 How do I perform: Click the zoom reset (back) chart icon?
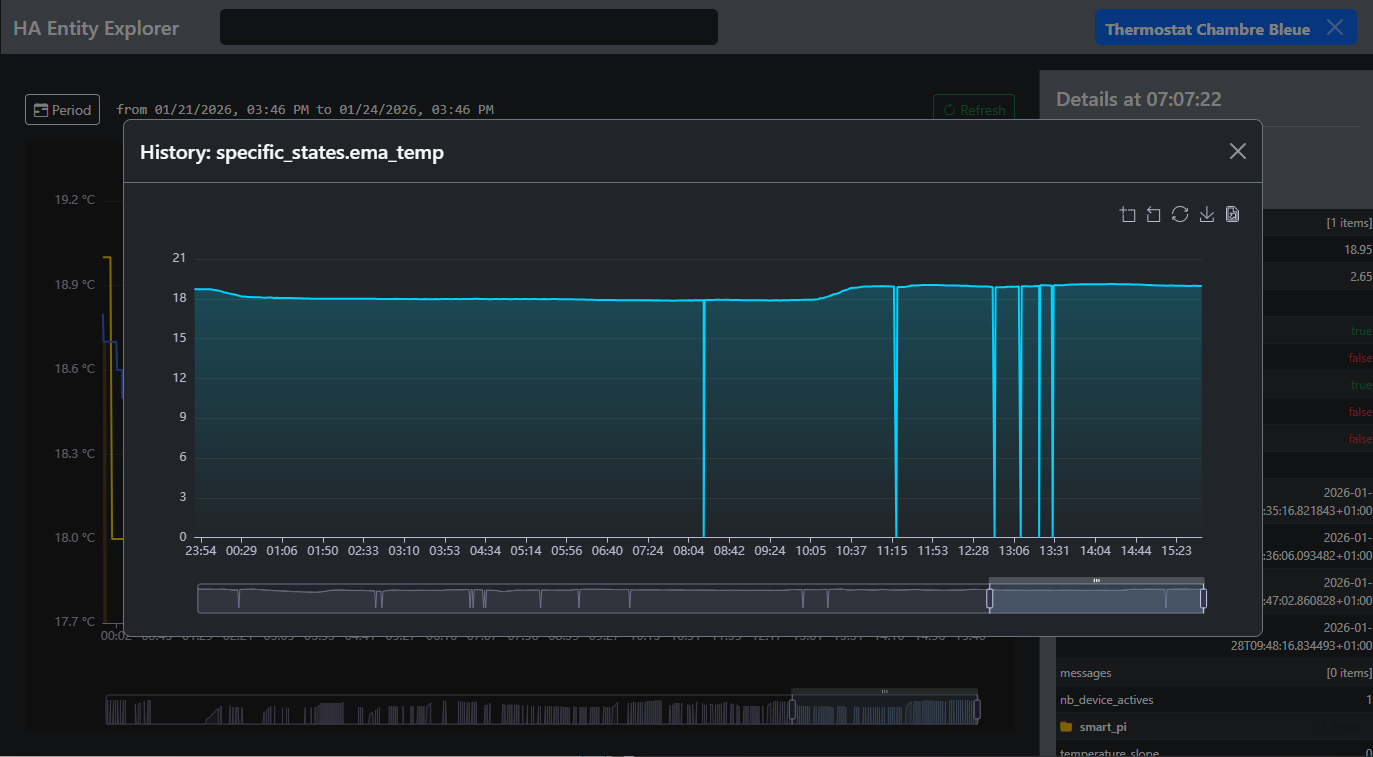pyautogui.click(x=1154, y=215)
